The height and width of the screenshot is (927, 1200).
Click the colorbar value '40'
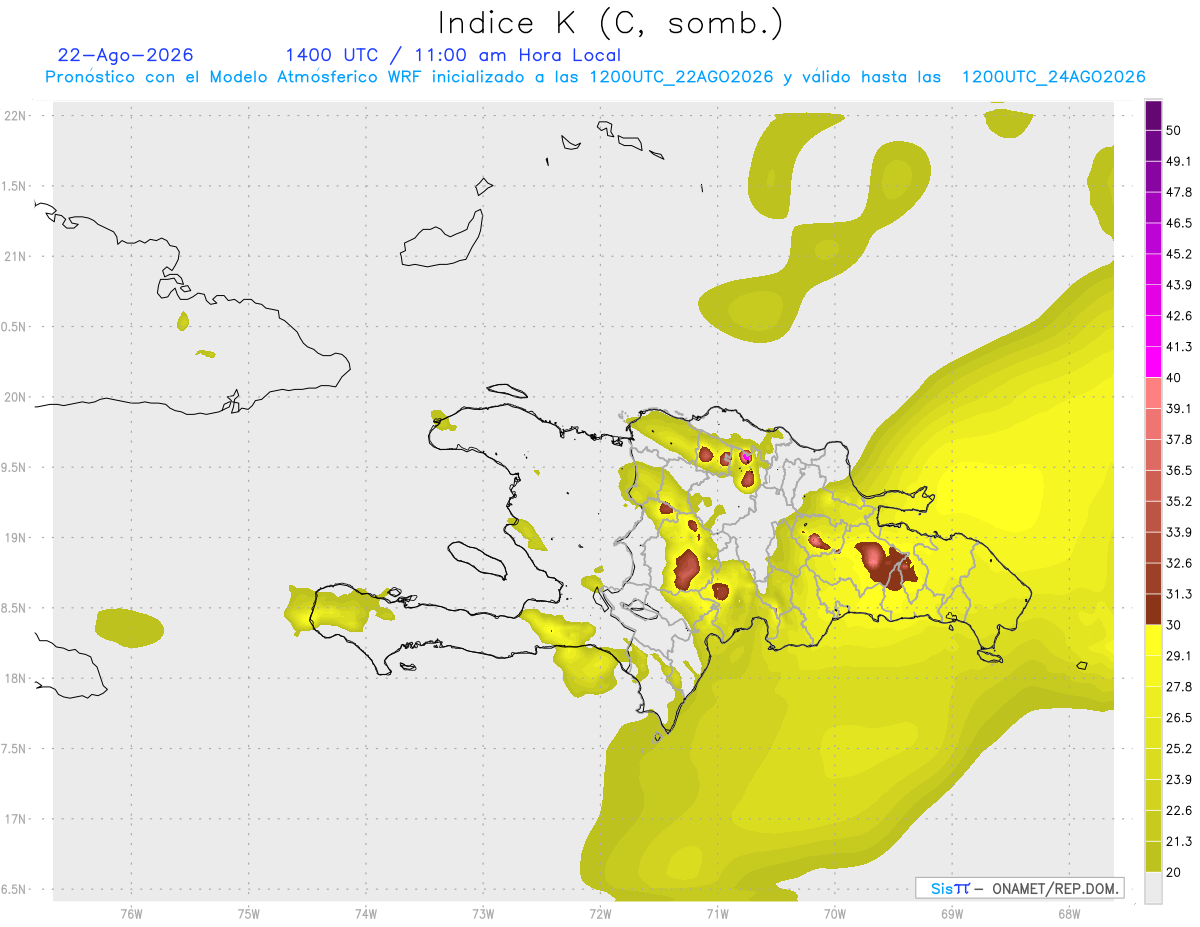pyautogui.click(x=1174, y=378)
